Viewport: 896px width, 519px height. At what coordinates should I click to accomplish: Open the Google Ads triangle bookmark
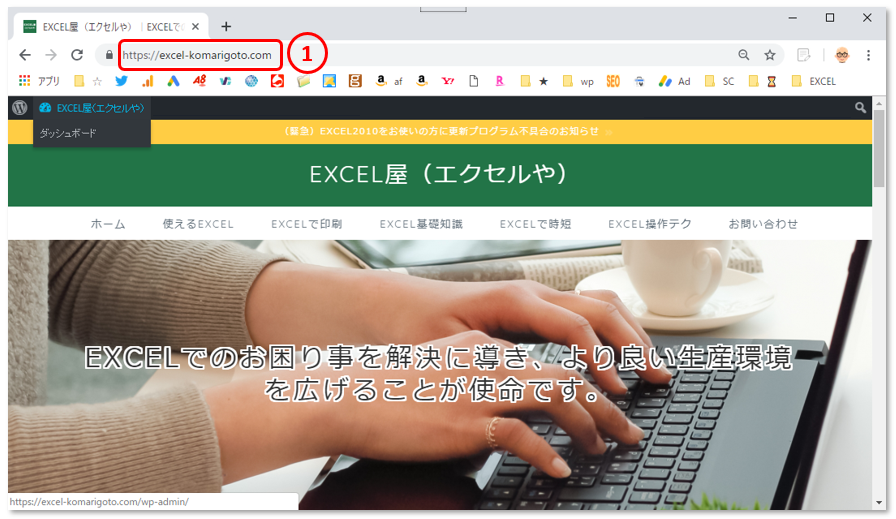tap(173, 81)
